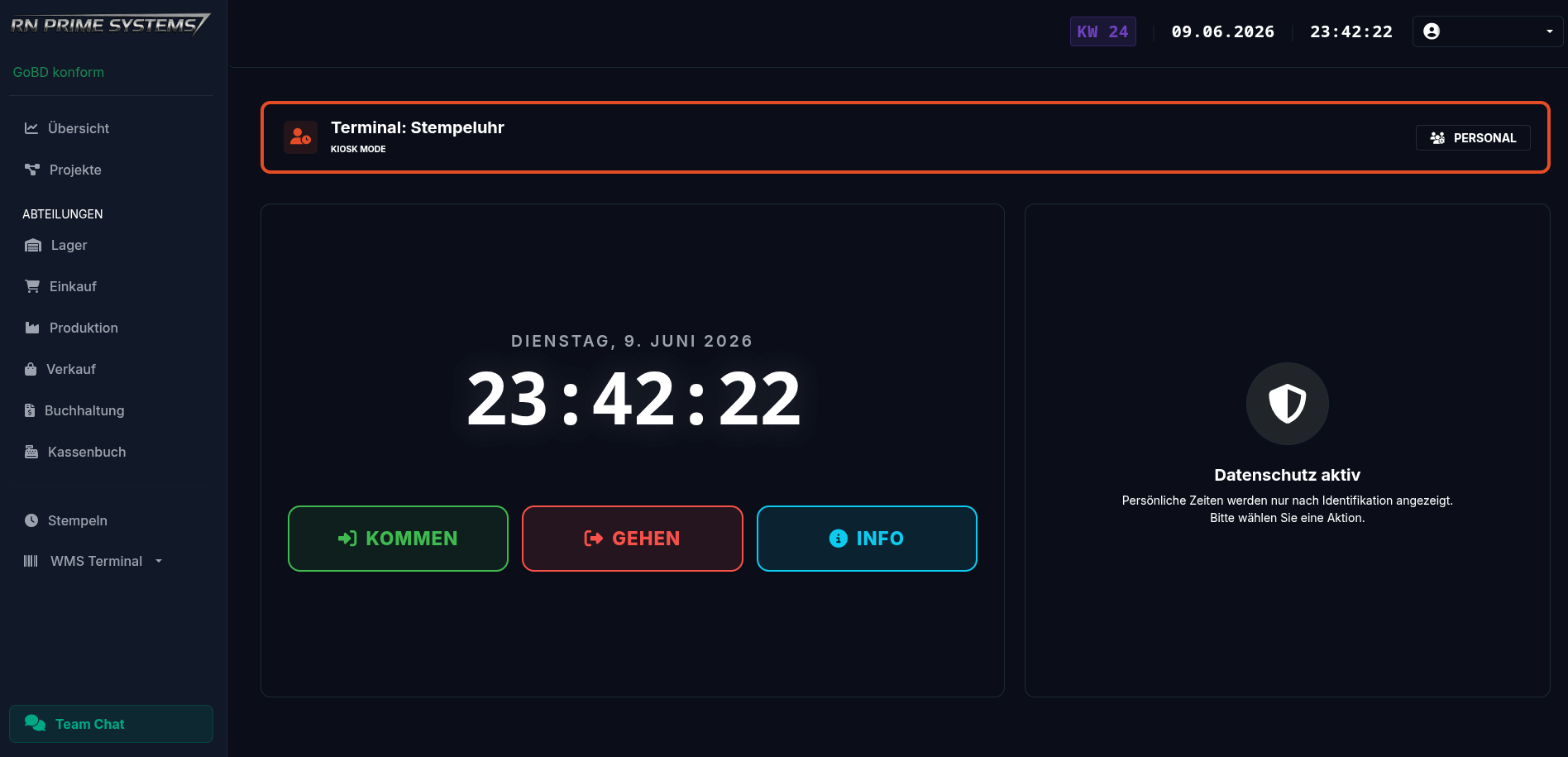This screenshot has height=757, width=1568.
Task: Click the DIENSTAG, 9. JUNI 2026 text
Action: pyautogui.click(x=632, y=341)
